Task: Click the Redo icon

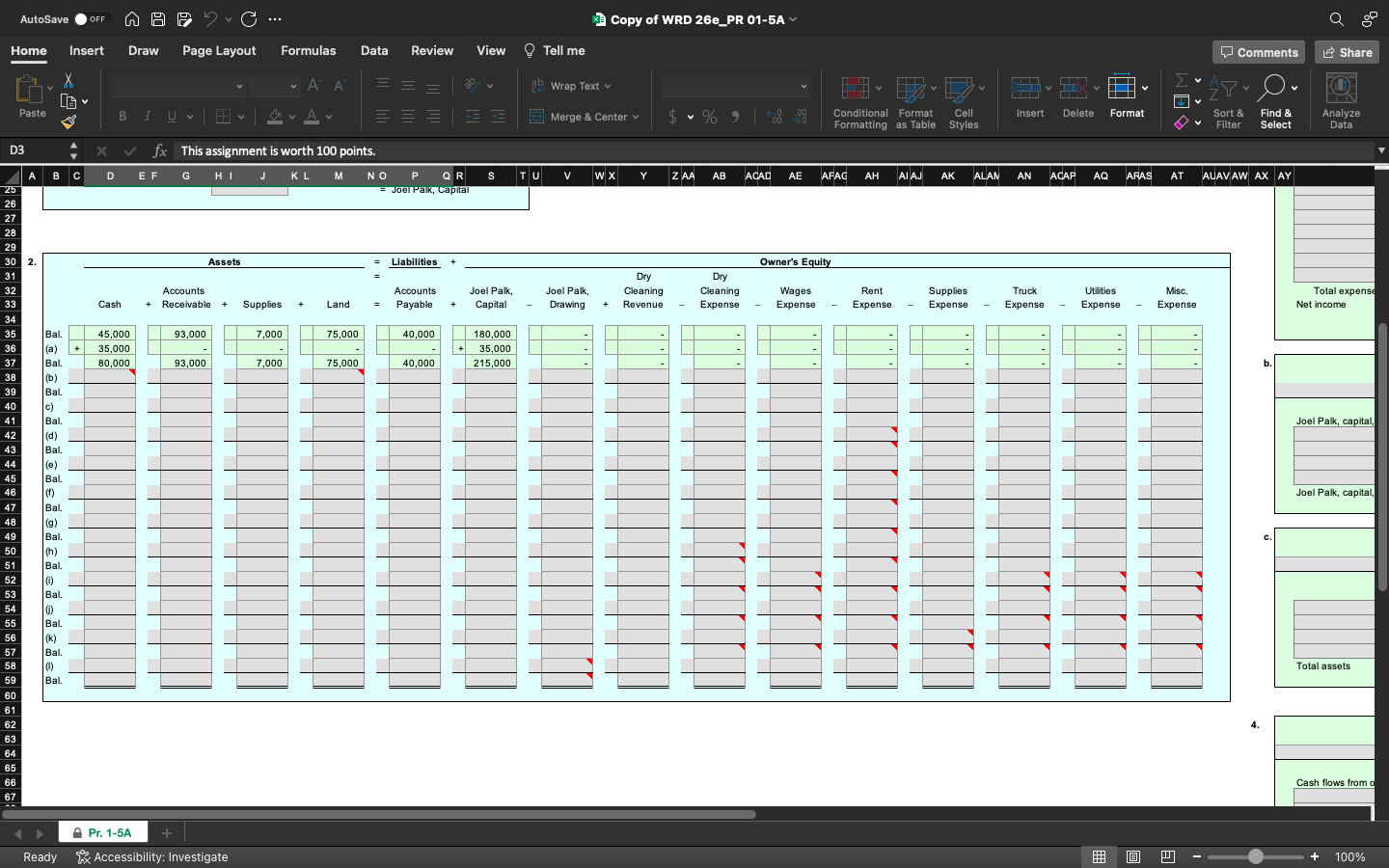Action: (x=249, y=19)
